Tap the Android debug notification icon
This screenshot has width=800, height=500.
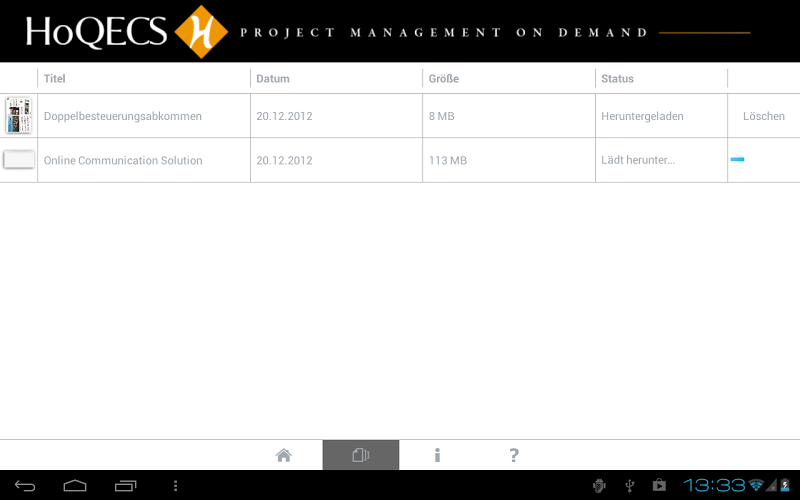pyautogui.click(x=599, y=485)
